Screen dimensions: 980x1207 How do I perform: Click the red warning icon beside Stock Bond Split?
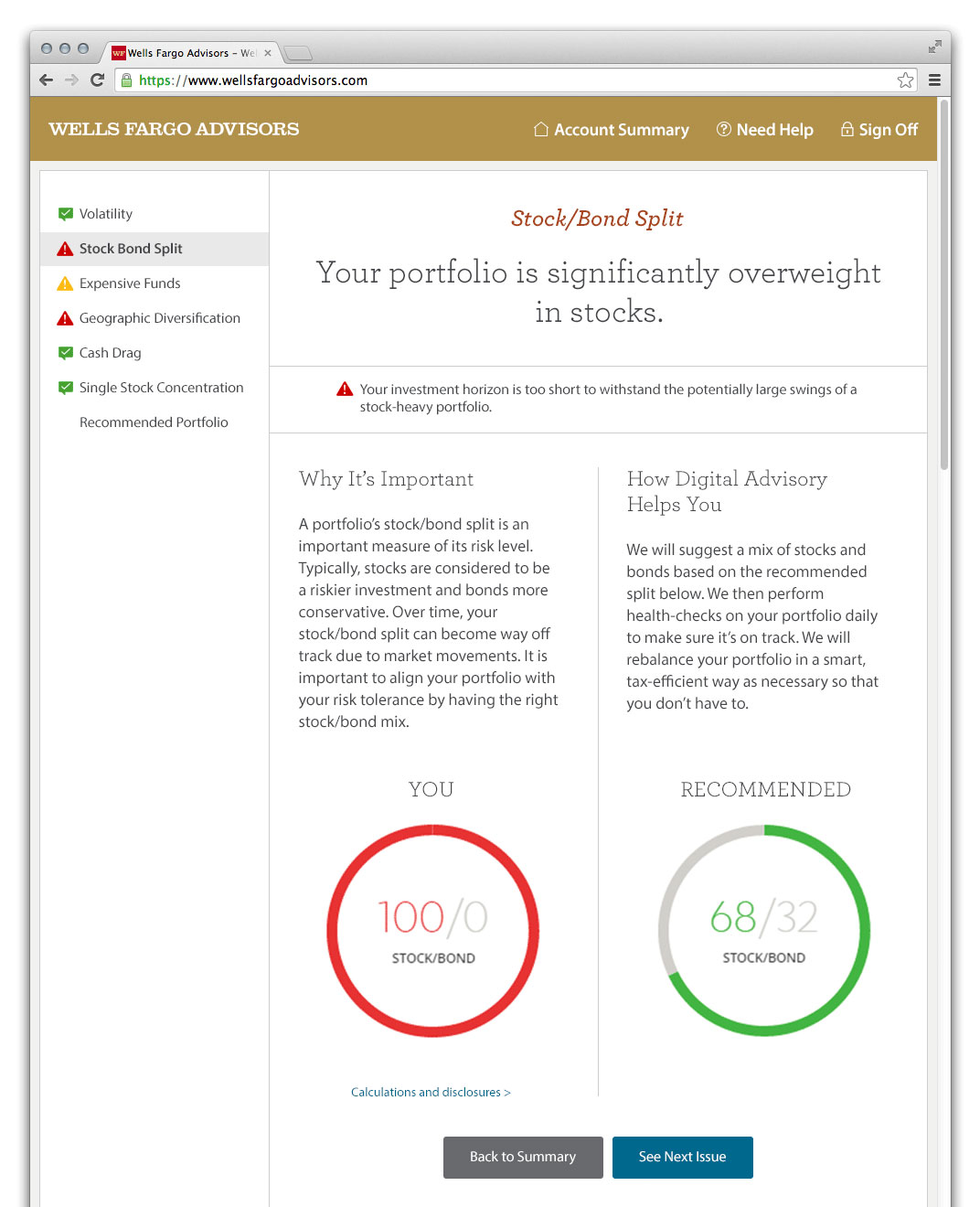65,249
